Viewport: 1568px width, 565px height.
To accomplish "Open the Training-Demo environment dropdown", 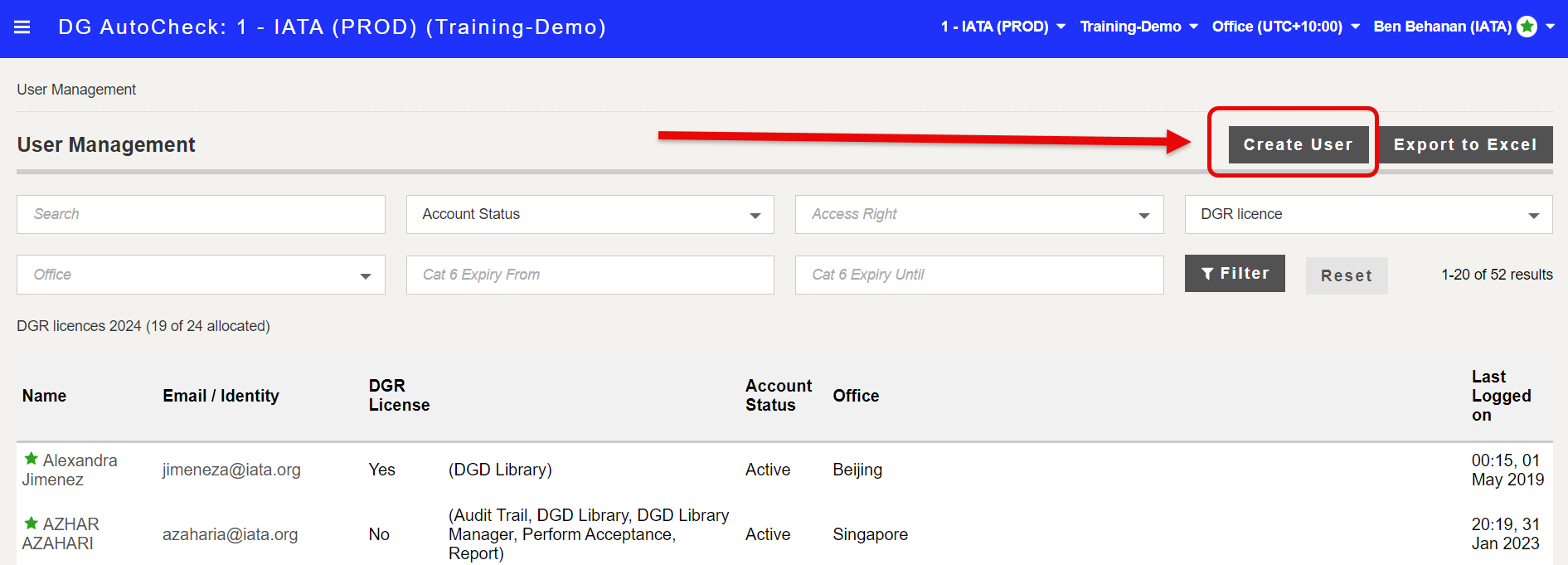I will click(1139, 27).
